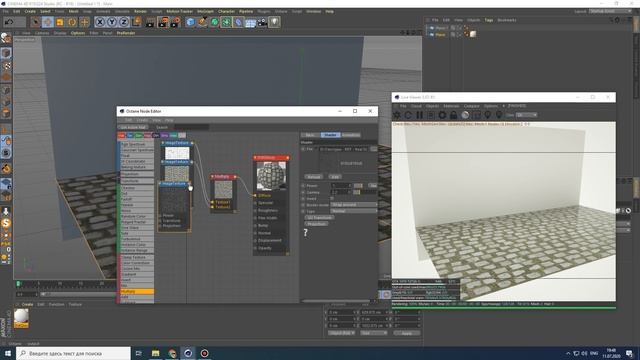Open the MoGraph menu

click(x=205, y=11)
